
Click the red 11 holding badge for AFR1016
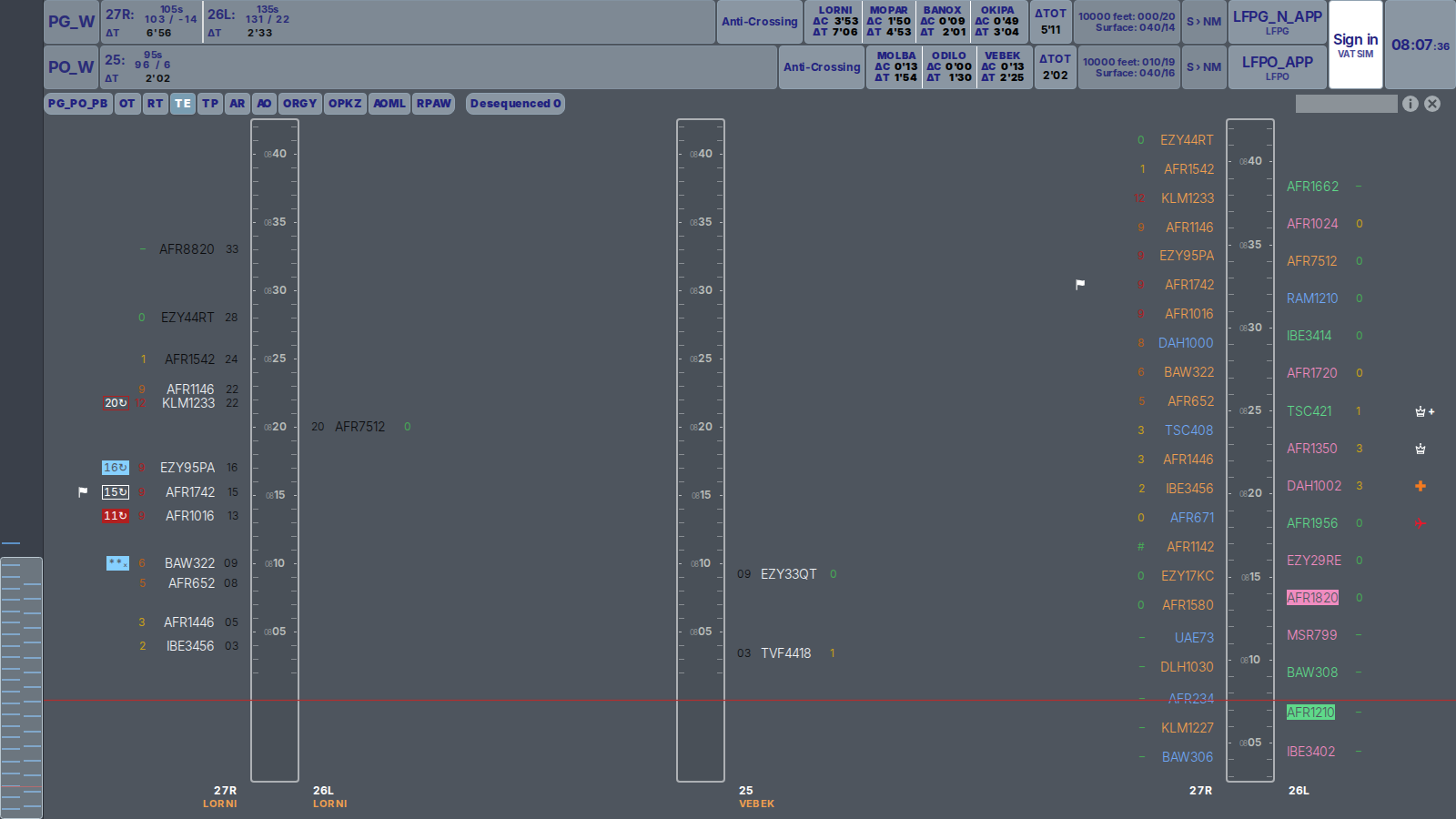coord(116,516)
